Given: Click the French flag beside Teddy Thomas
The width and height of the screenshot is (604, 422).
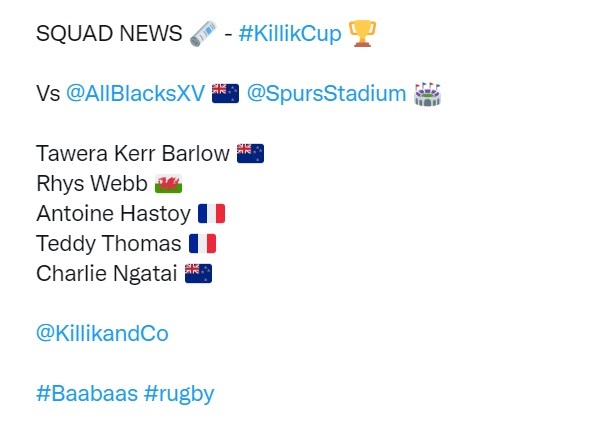Looking at the screenshot, I should pos(202,244).
